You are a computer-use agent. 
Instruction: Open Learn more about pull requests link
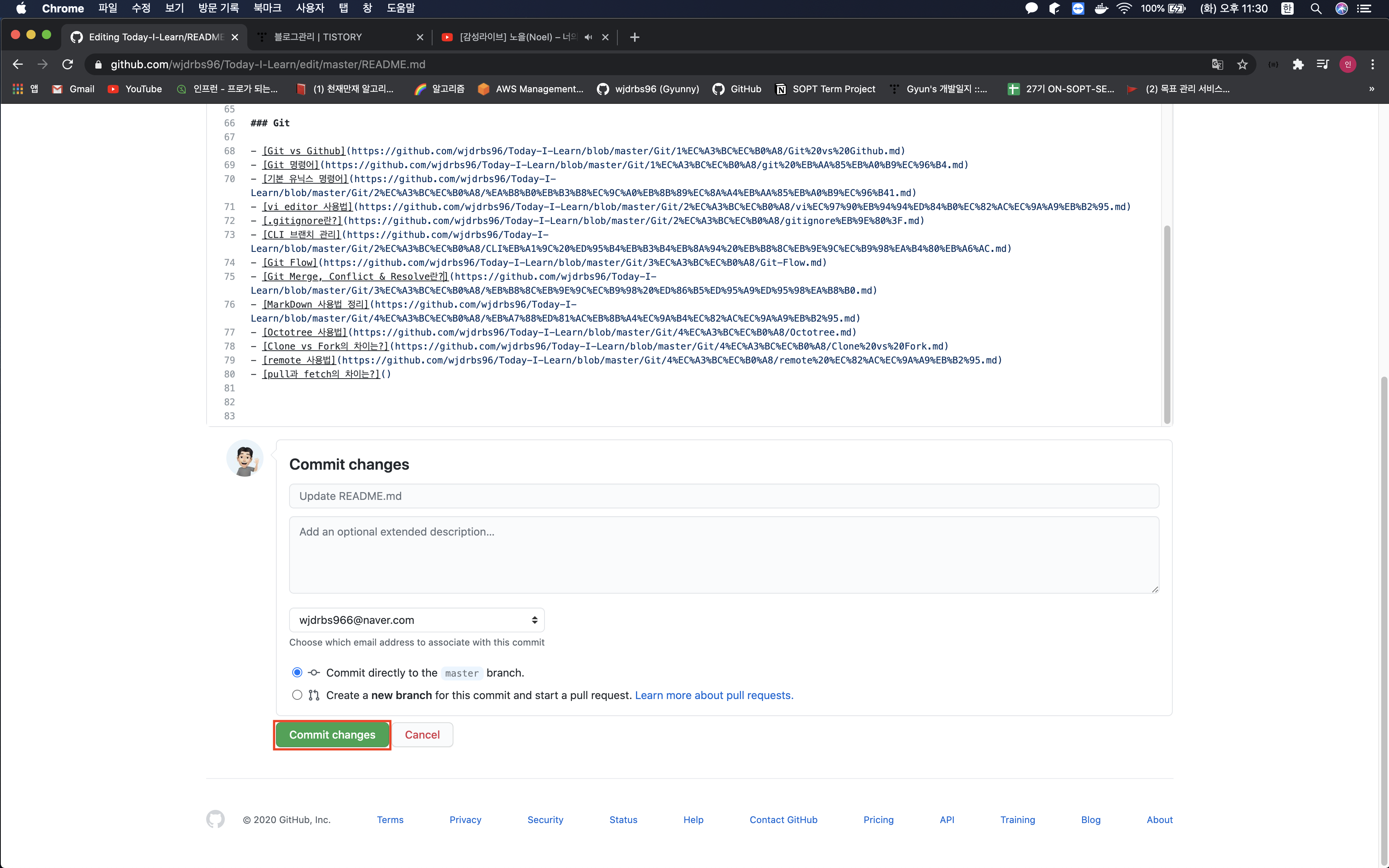point(714,695)
